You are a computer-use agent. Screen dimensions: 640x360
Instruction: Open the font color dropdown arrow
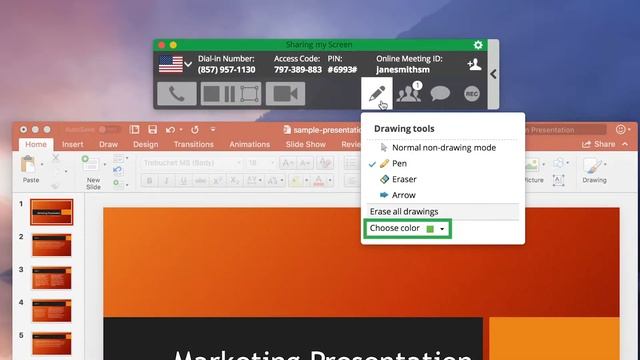pyautogui.click(x=330, y=180)
